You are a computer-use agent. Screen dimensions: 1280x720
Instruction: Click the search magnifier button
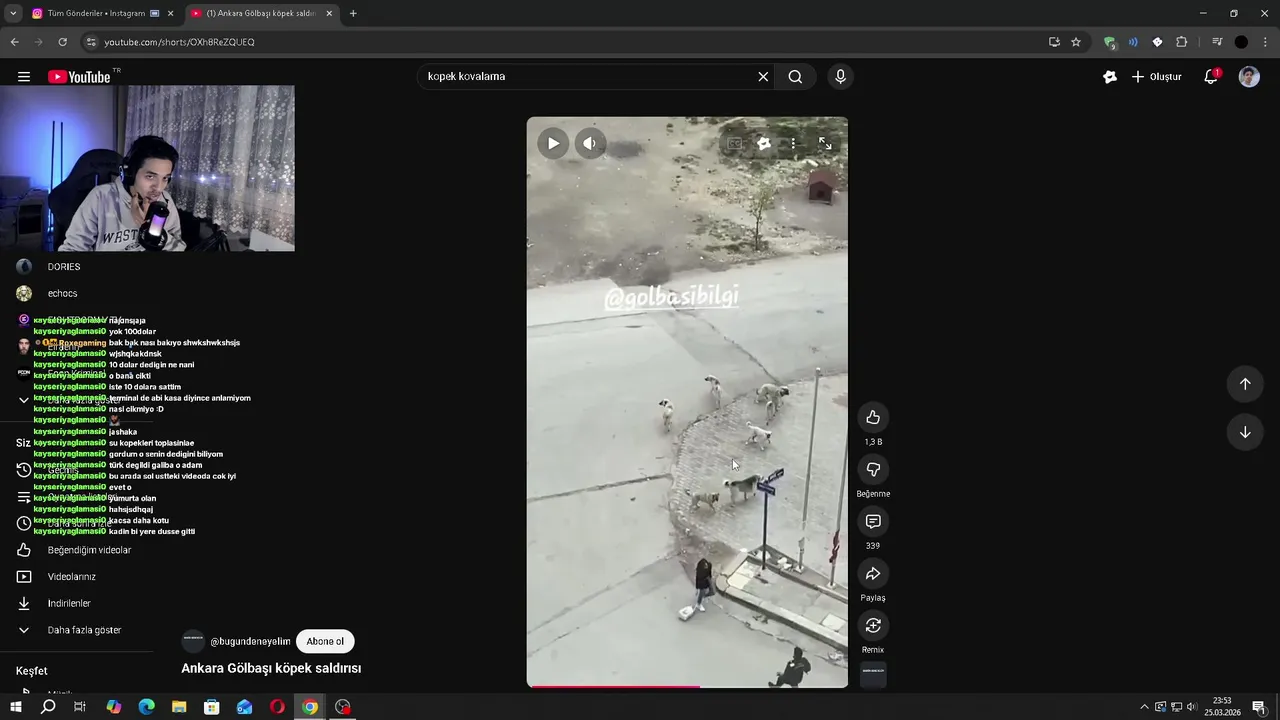click(795, 76)
